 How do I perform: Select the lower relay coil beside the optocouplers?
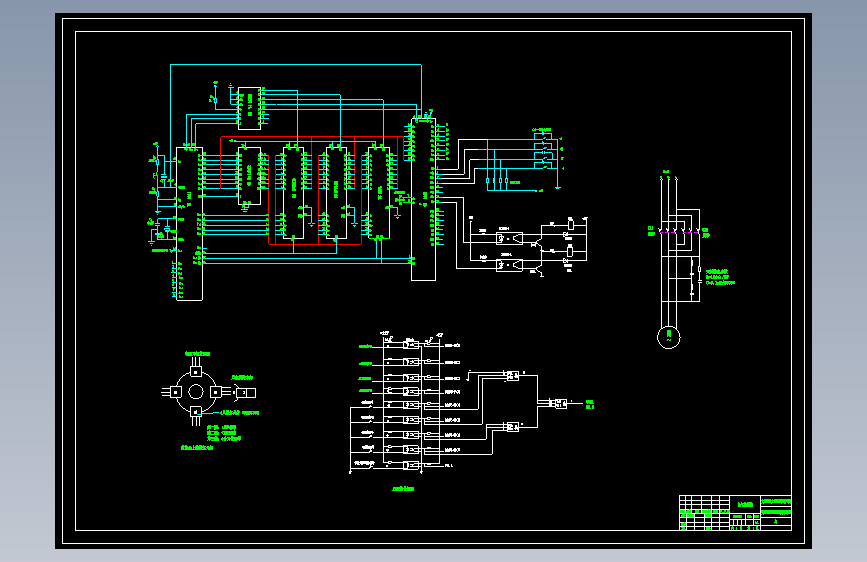coord(570,251)
